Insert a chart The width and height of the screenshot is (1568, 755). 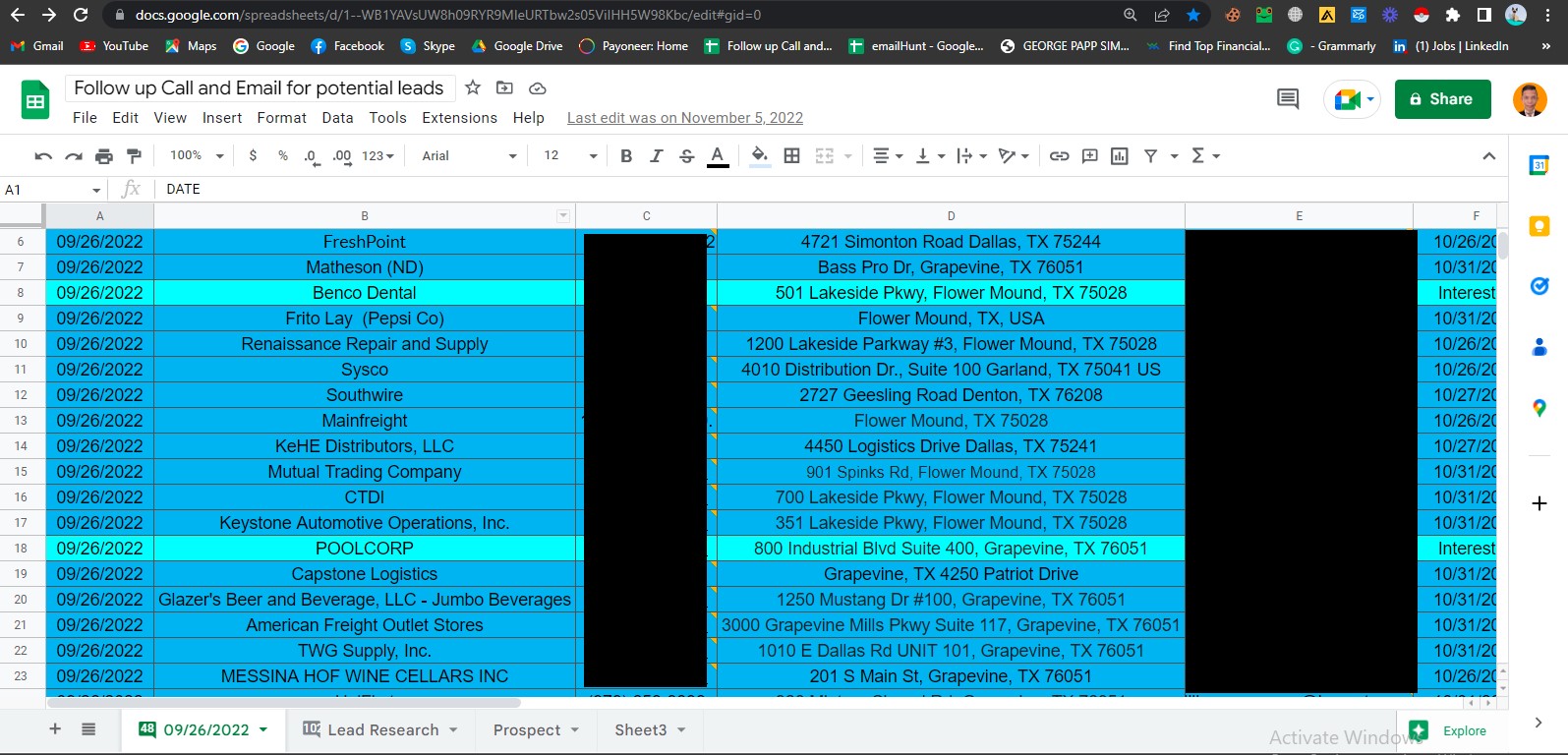pos(1120,156)
